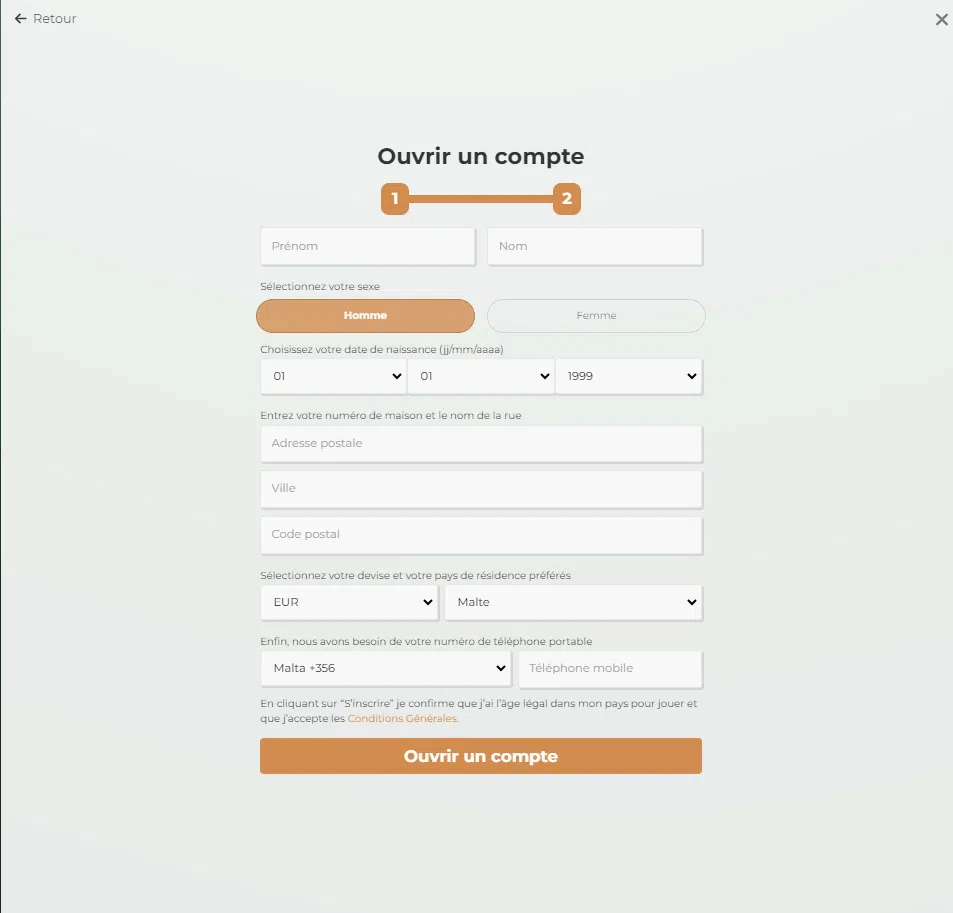
Task: Select Homme gender option
Action: 365,315
